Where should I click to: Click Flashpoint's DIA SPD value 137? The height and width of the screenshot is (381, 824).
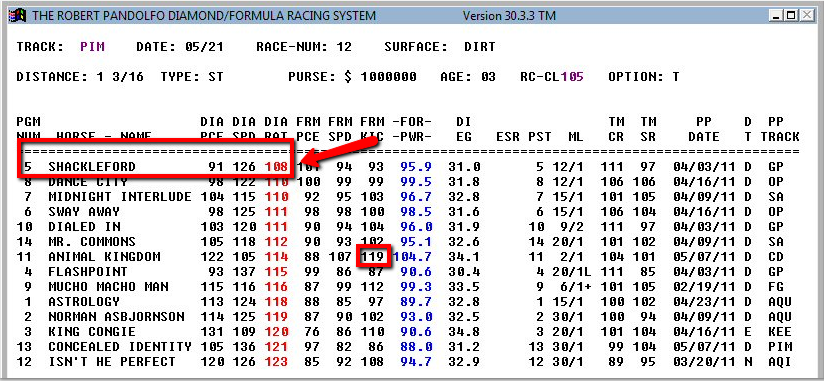(x=244, y=272)
